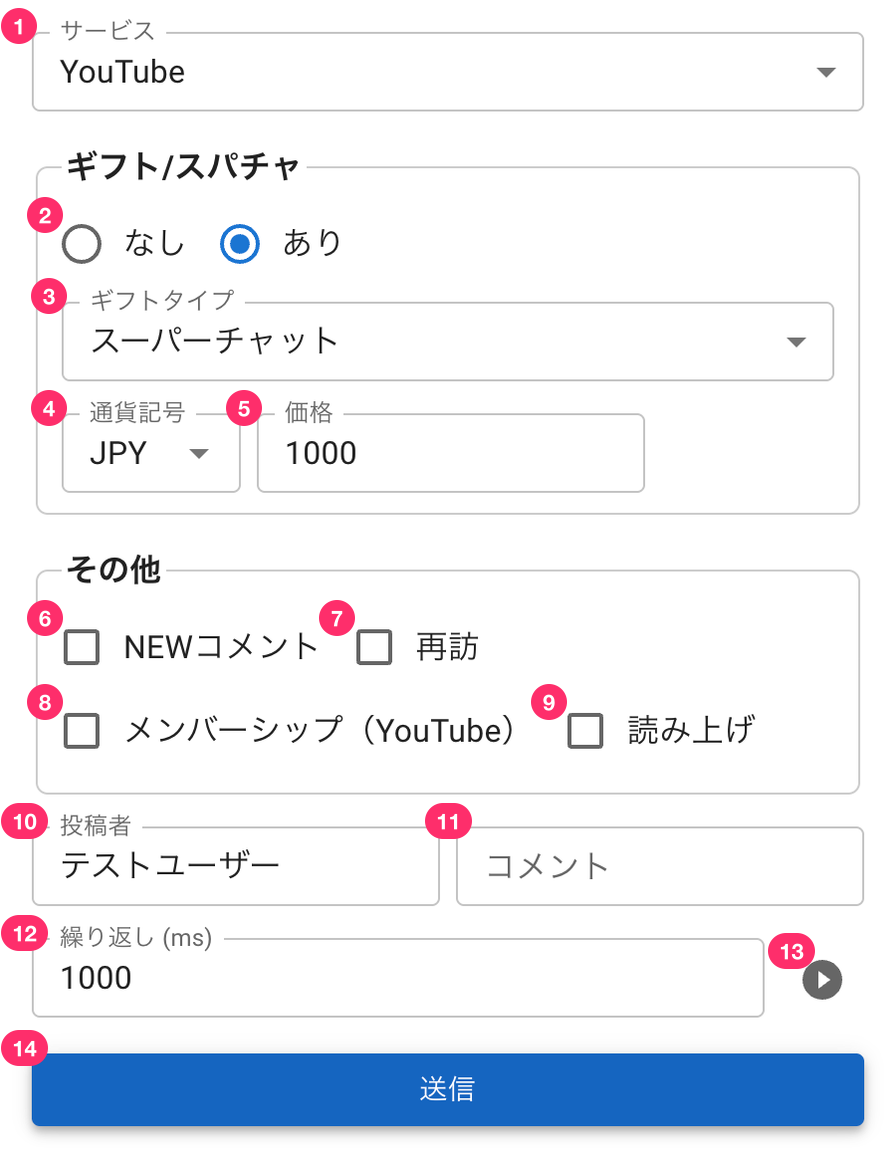Click the 価格 input field

tap(451, 453)
